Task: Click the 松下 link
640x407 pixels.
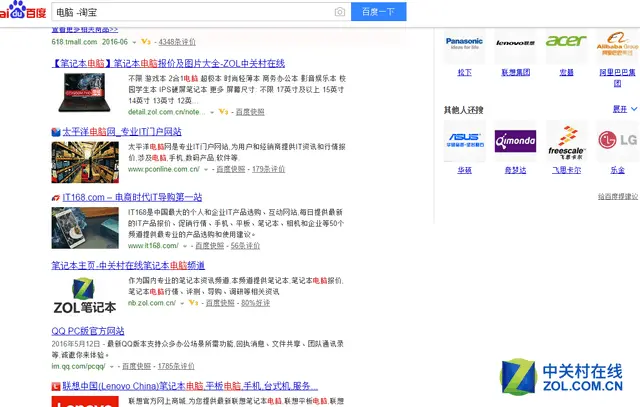Action: (x=464, y=72)
